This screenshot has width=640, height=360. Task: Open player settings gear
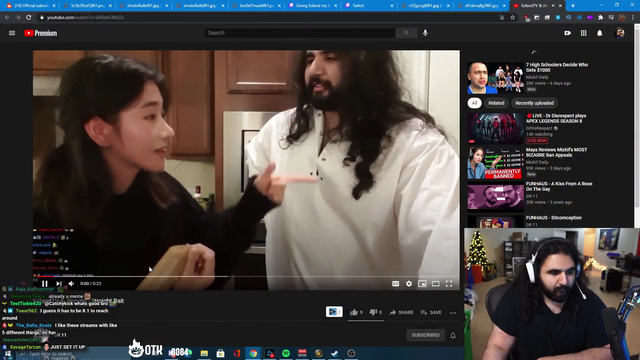409,284
